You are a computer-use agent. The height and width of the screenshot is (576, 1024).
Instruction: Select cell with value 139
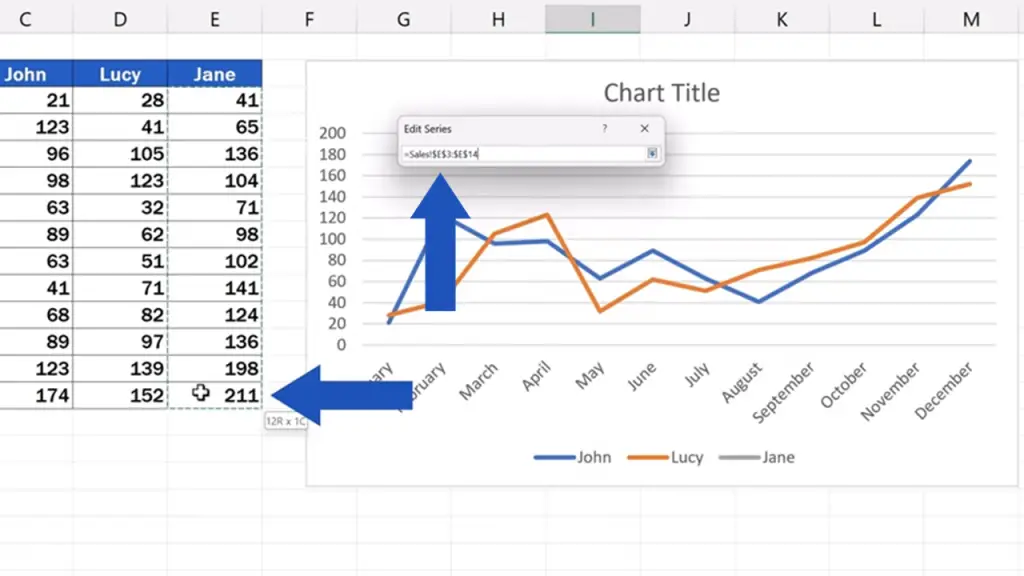pyautogui.click(x=120, y=368)
